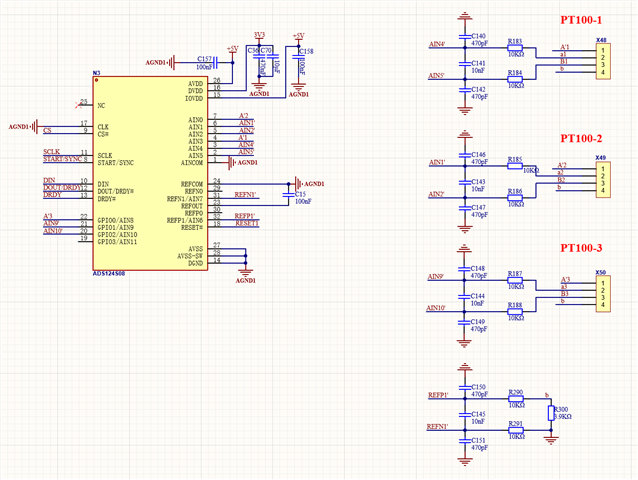Click the REFOUT pin name

click(192, 206)
